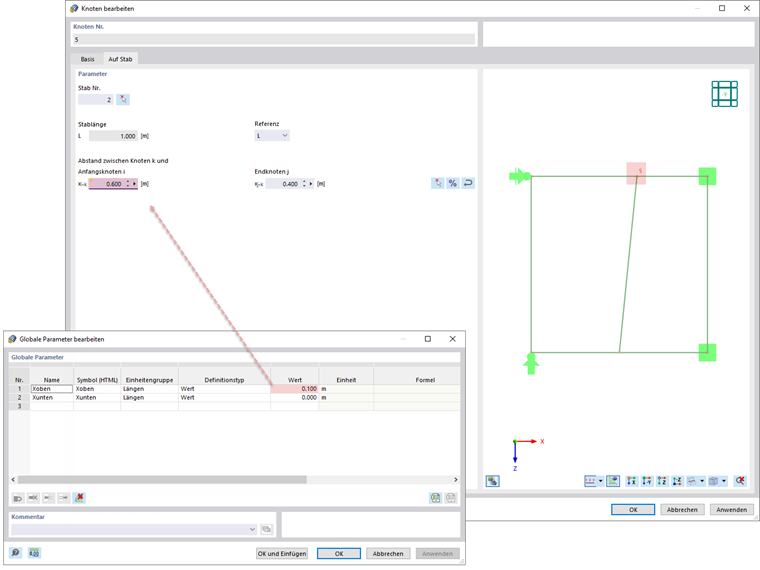Viewport: 760px width, 570px height.
Task: Click Abbrechen in Globale Parameter bearbeiten dialog
Action: click(388, 554)
